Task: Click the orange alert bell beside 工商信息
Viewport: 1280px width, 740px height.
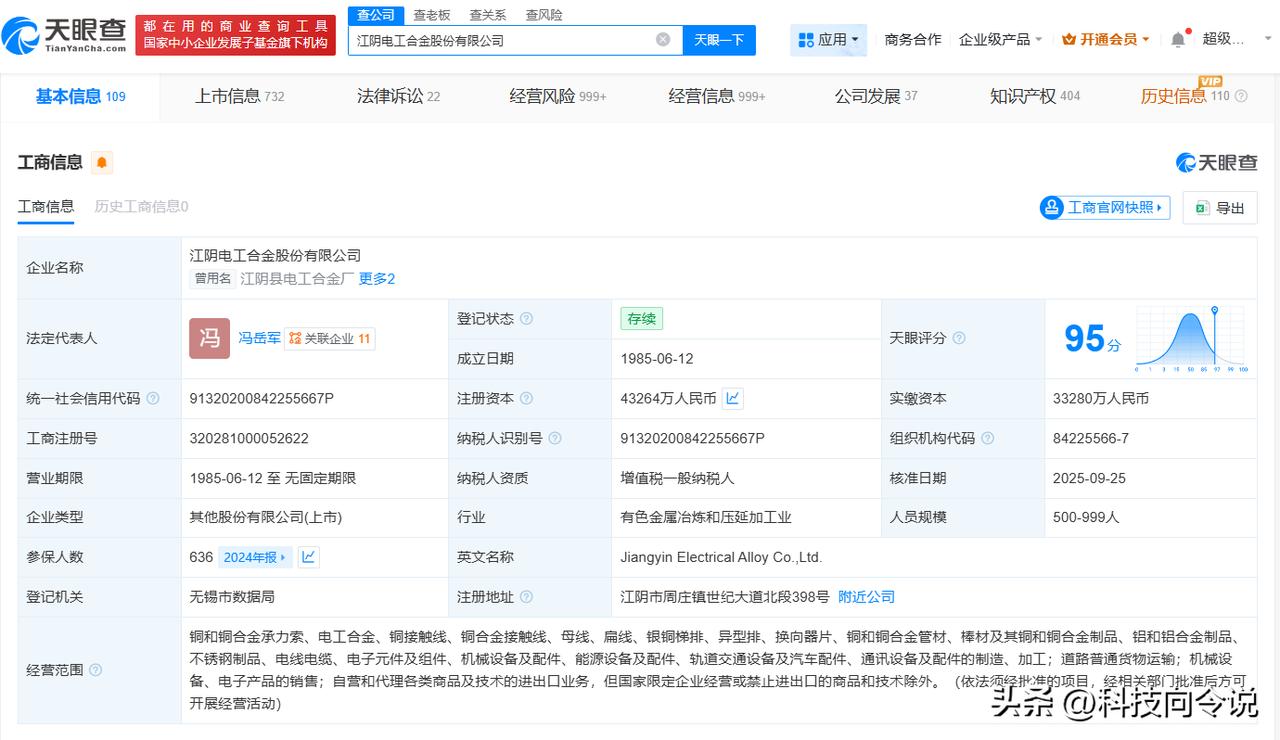Action: pyautogui.click(x=102, y=163)
